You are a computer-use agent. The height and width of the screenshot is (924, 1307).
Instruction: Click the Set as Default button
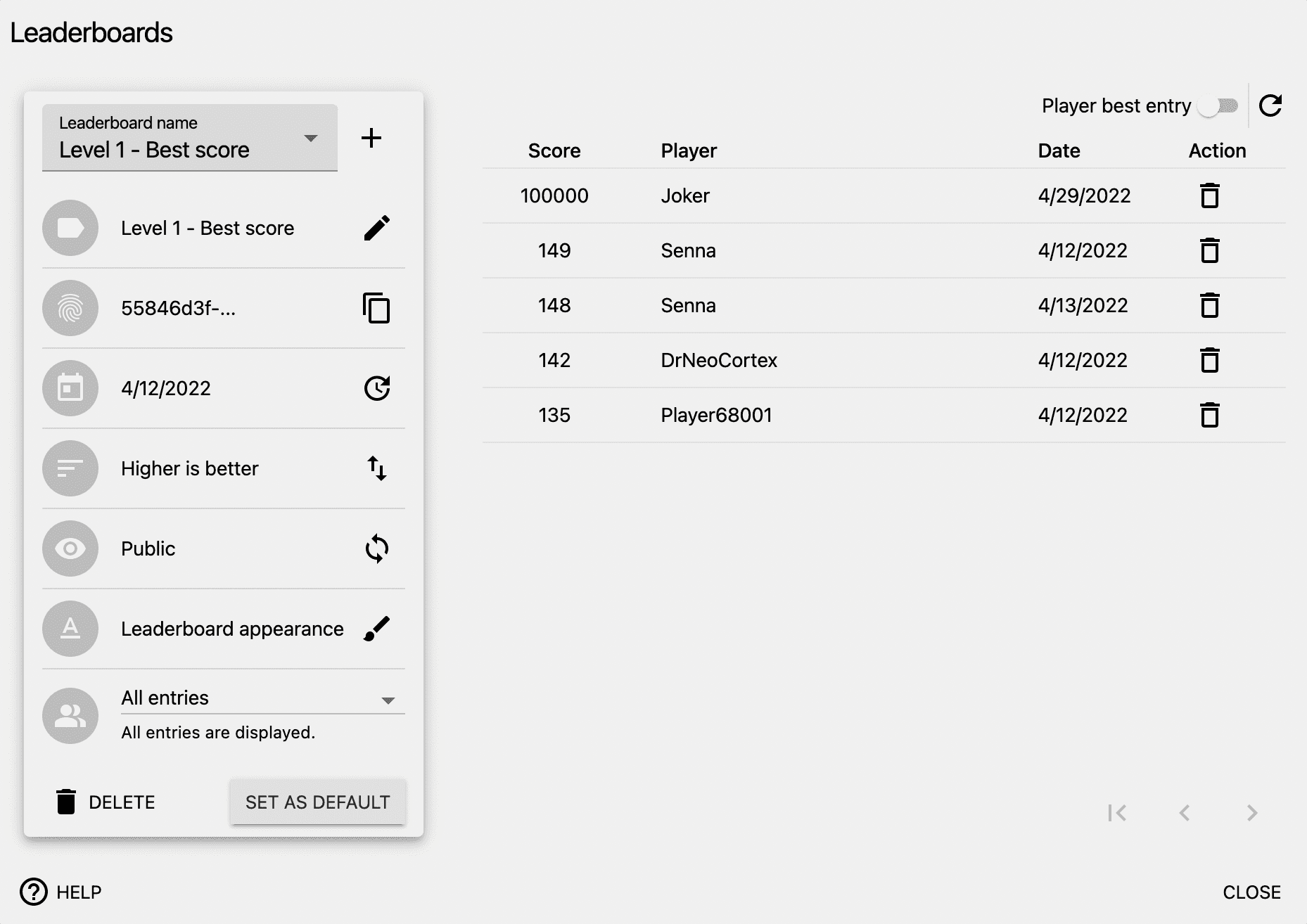coord(317,802)
